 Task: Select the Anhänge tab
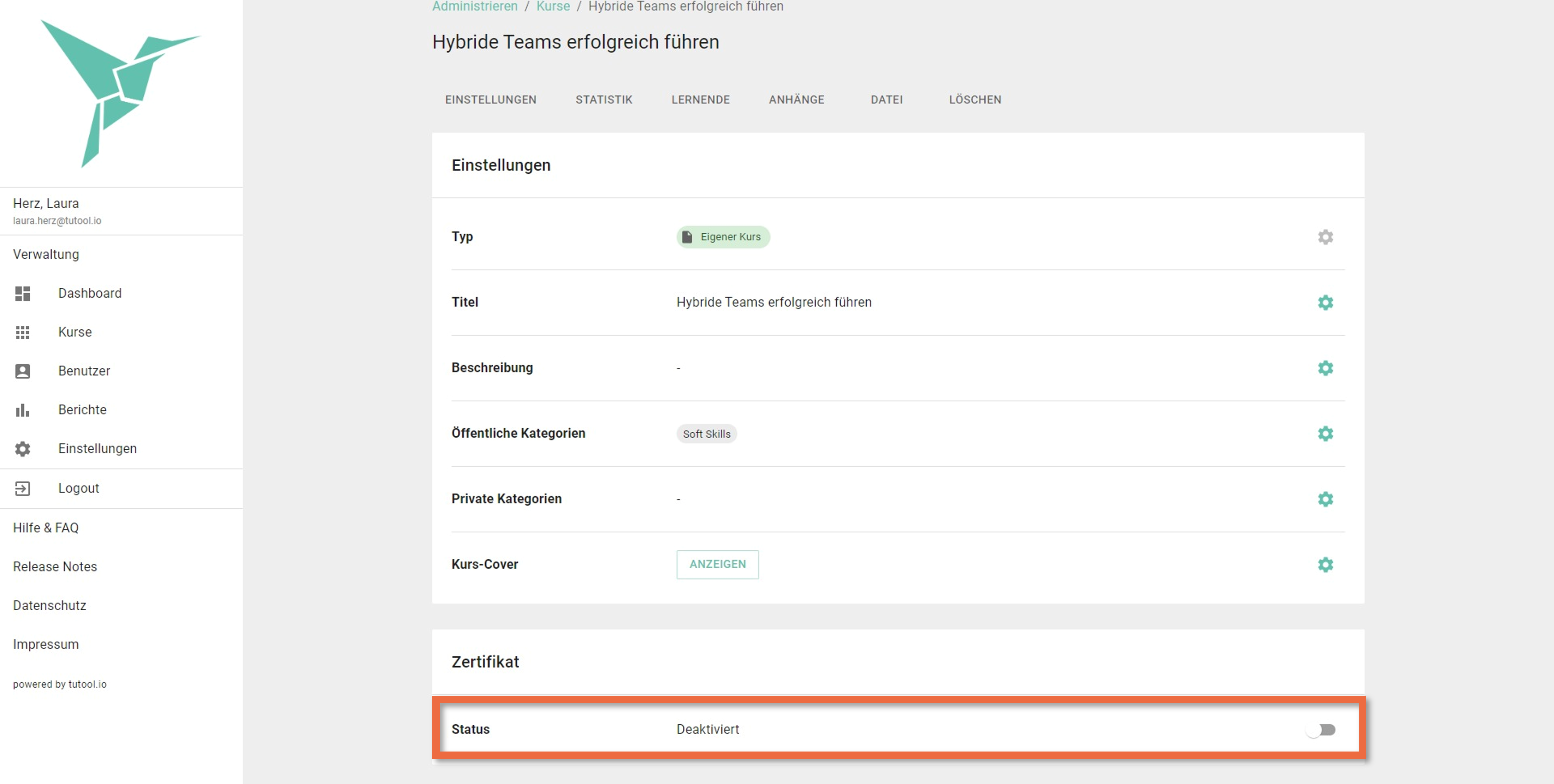(796, 100)
